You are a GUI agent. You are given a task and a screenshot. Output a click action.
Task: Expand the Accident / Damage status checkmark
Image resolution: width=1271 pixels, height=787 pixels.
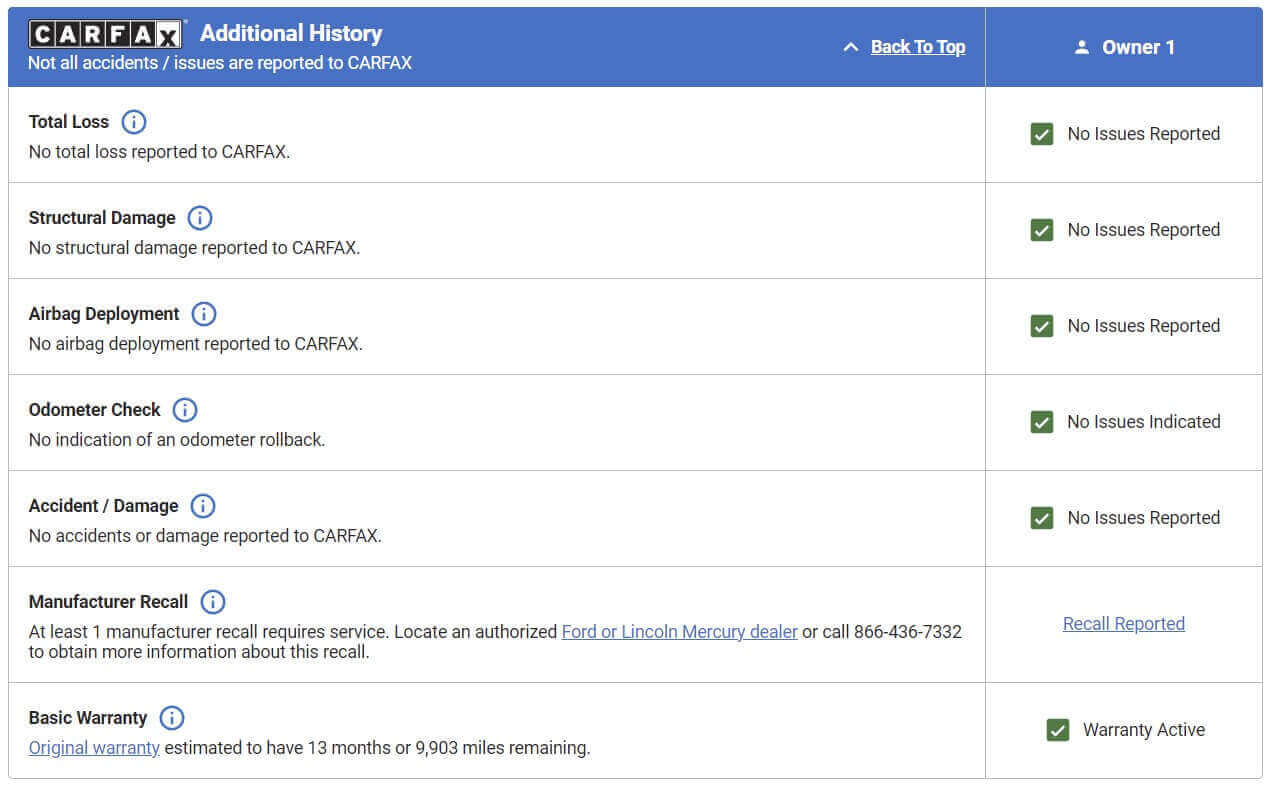pyautogui.click(x=1042, y=518)
